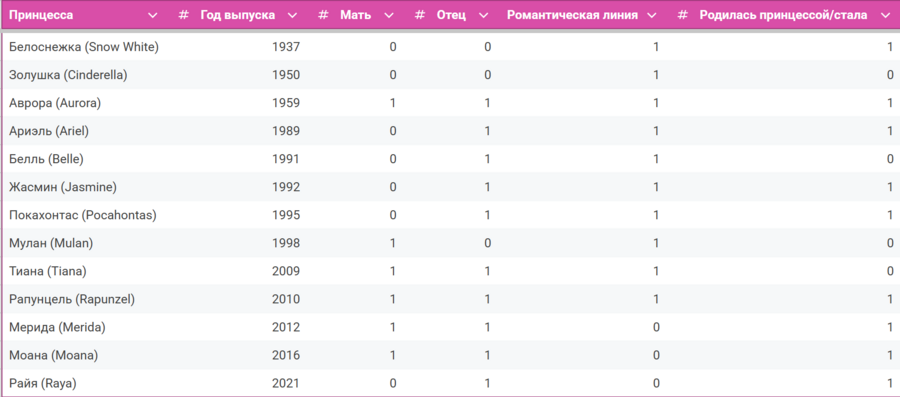Select the year 1959 cell
Screen dimensions: 900x397
[x=286, y=103]
